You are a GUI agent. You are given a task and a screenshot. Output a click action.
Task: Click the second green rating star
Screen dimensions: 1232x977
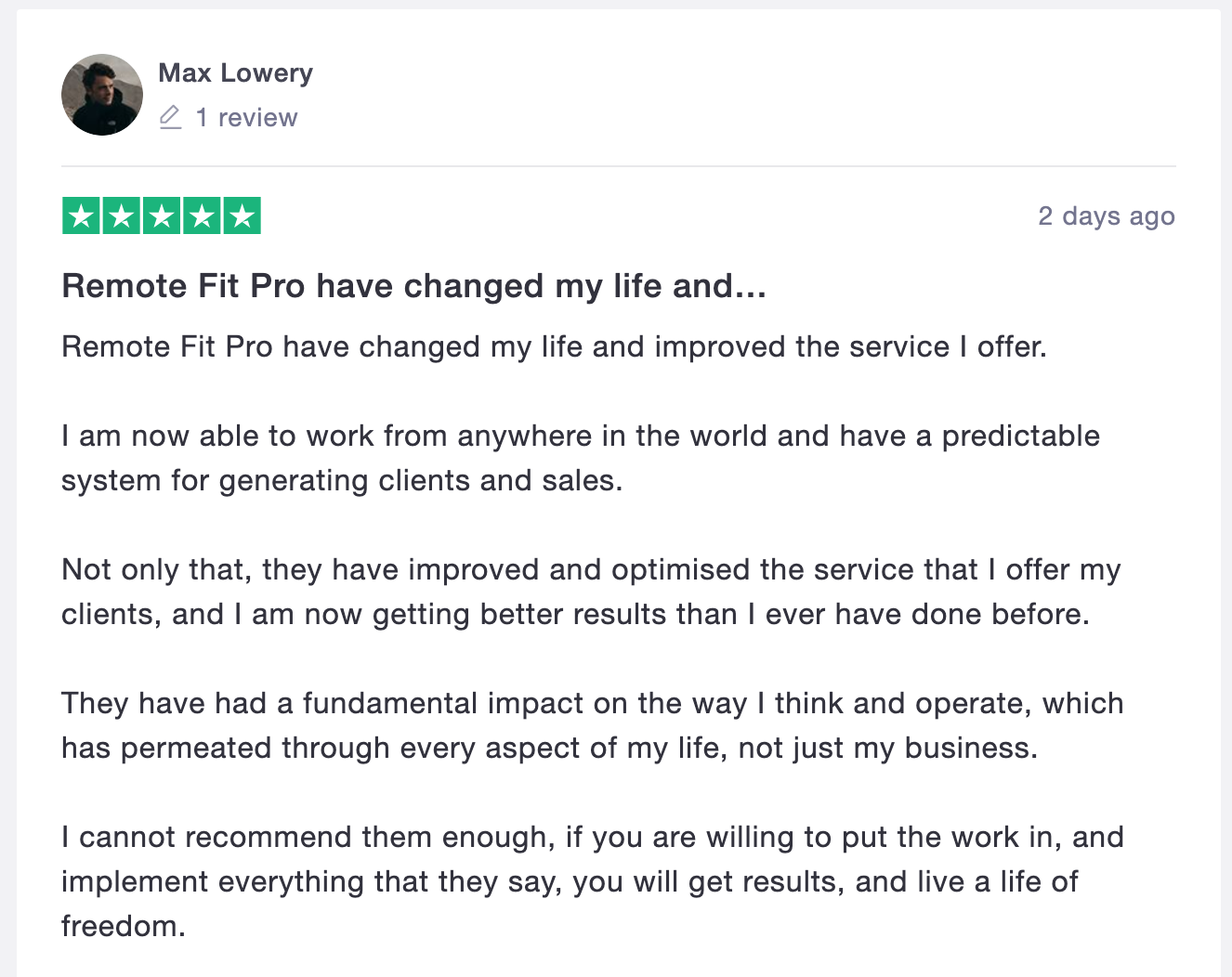[121, 216]
